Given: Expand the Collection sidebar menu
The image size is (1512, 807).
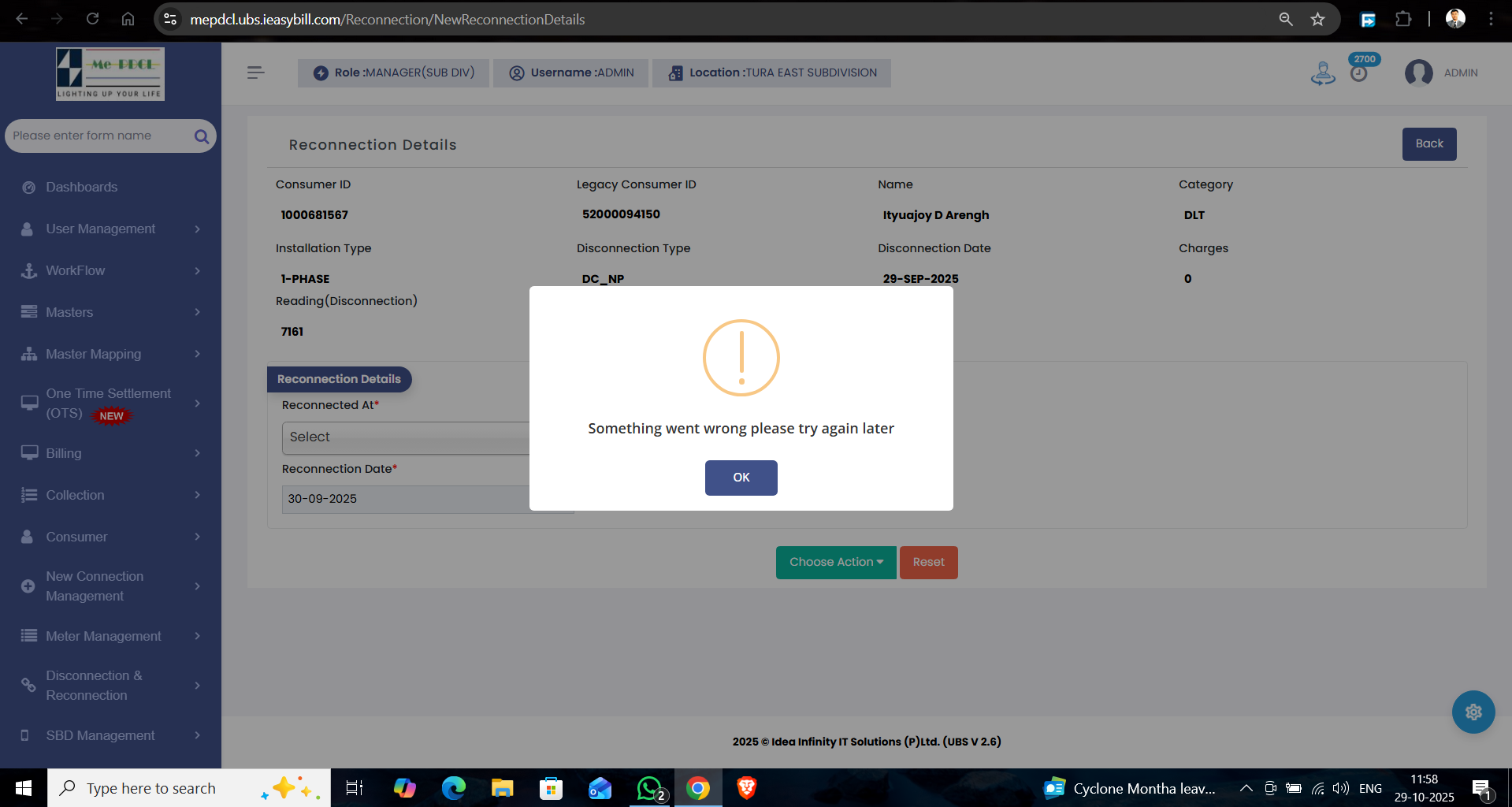Looking at the screenshot, I should (x=110, y=495).
